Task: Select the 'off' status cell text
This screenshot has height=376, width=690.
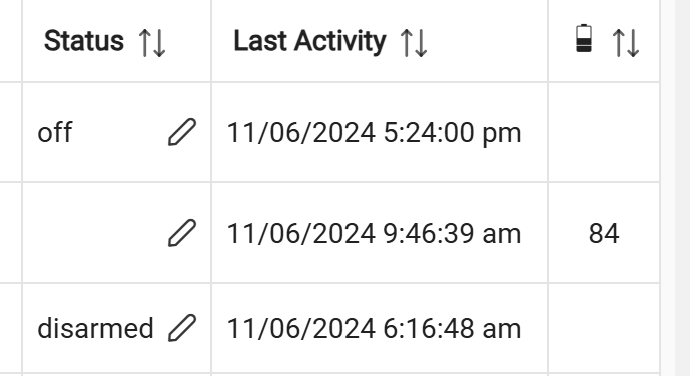Action: (x=55, y=132)
